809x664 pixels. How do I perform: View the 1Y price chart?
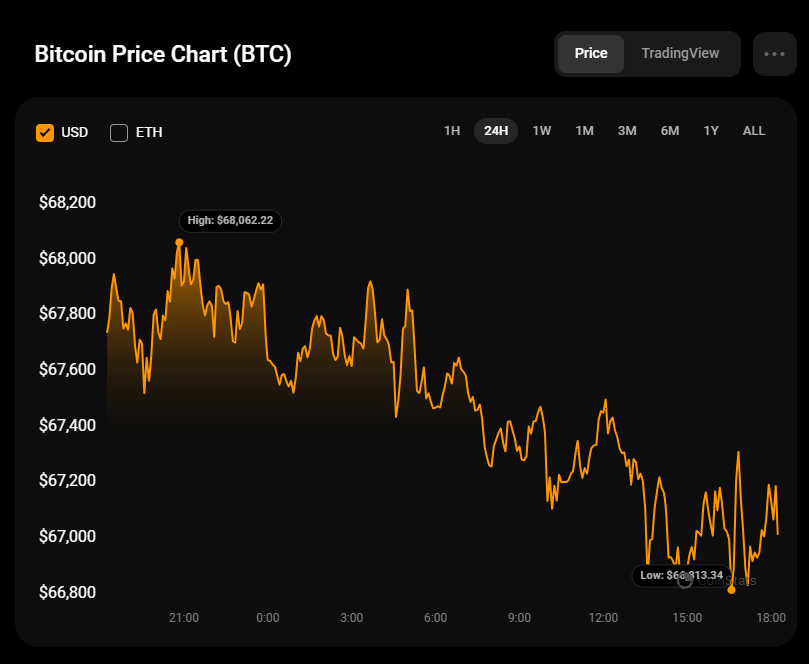[x=711, y=131]
